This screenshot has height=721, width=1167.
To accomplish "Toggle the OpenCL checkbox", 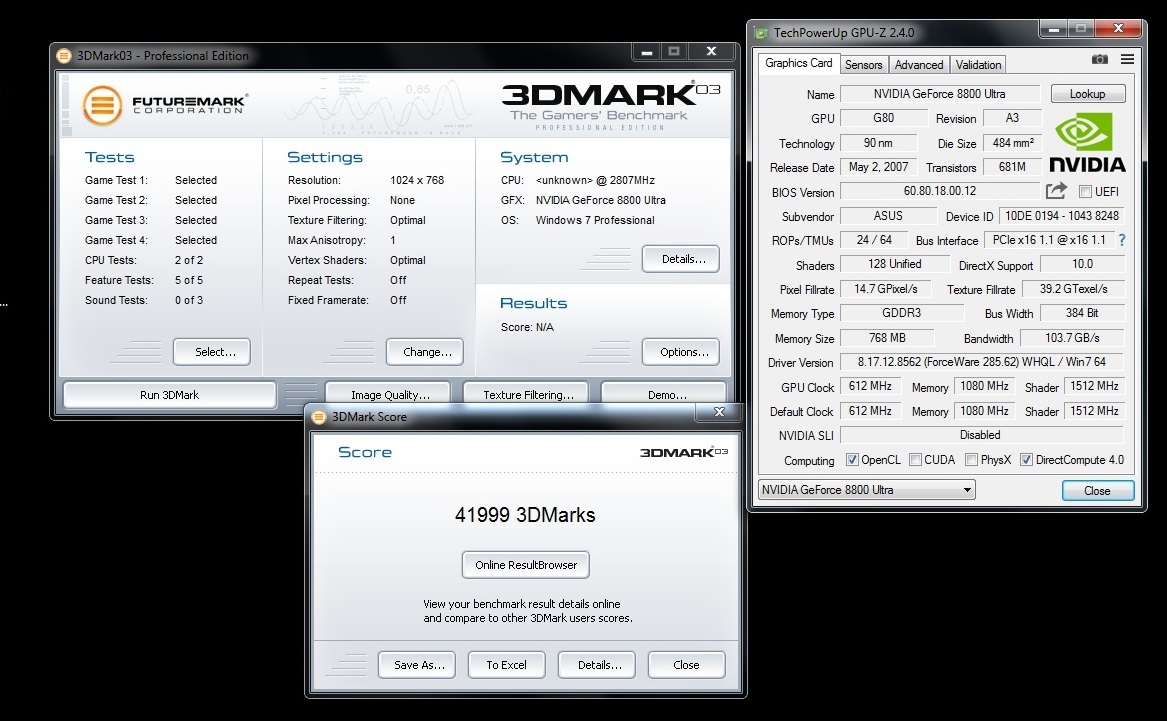I will click(x=852, y=460).
